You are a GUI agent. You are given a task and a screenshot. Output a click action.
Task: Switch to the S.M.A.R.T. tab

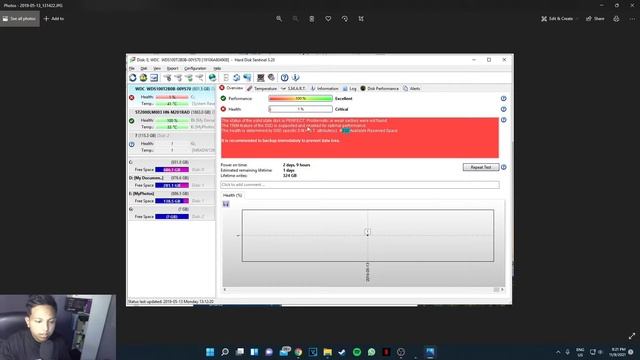(293, 89)
